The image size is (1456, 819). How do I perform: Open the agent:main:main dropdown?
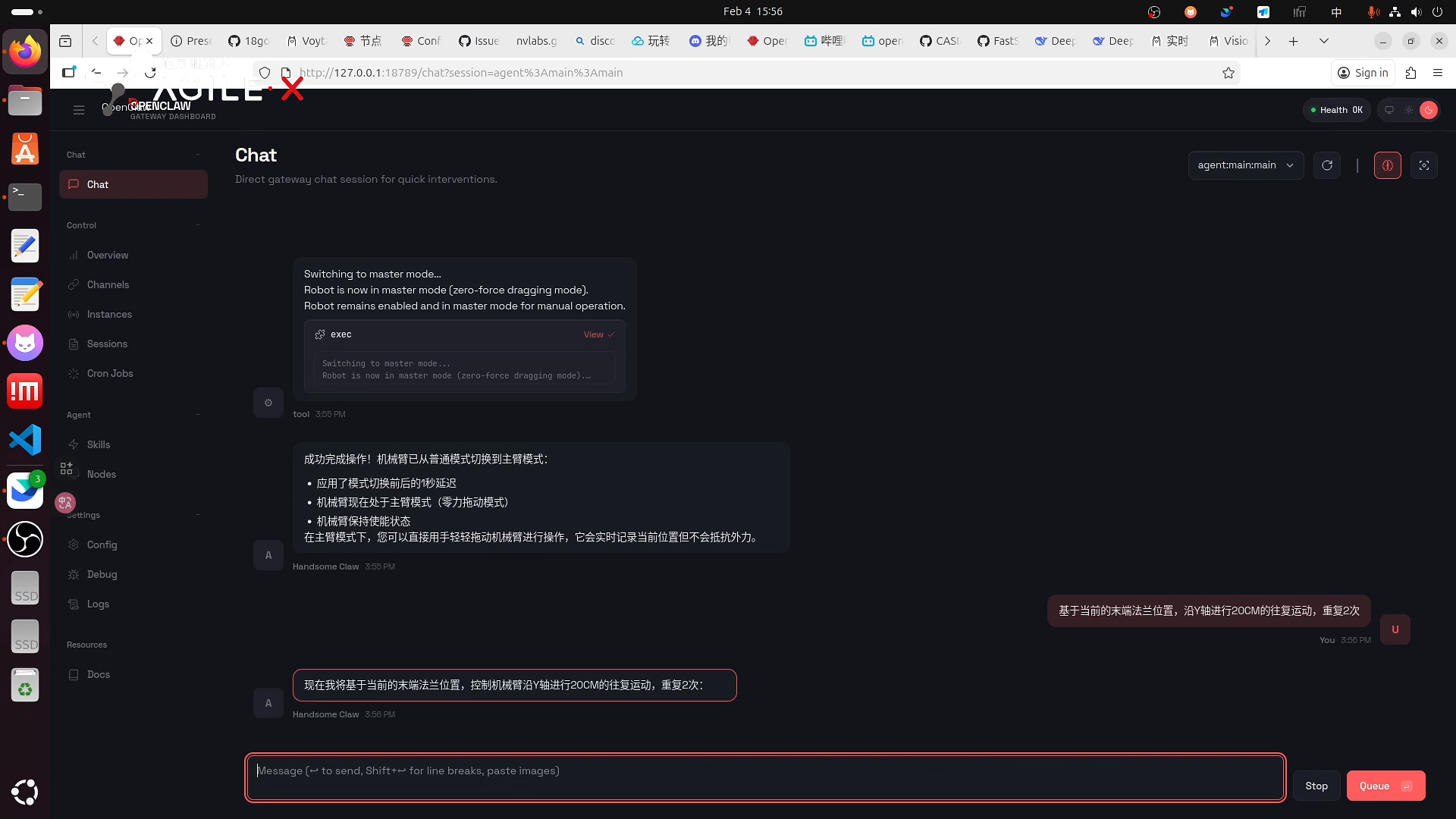coord(1246,165)
